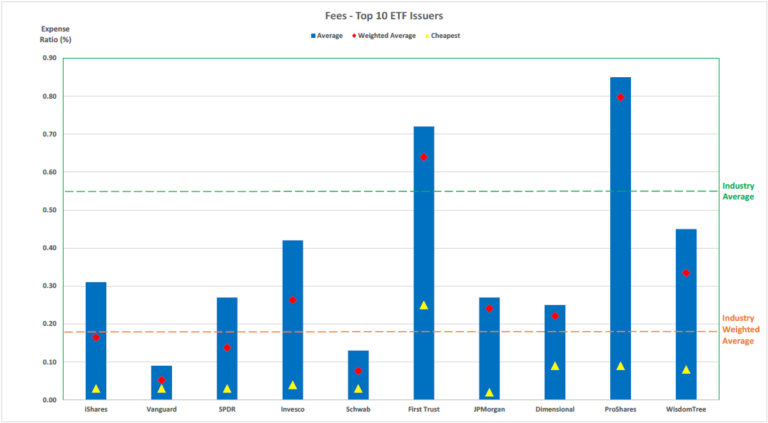Click the 0.00 y-axis value
The height and width of the screenshot is (423, 768).
click(49, 400)
